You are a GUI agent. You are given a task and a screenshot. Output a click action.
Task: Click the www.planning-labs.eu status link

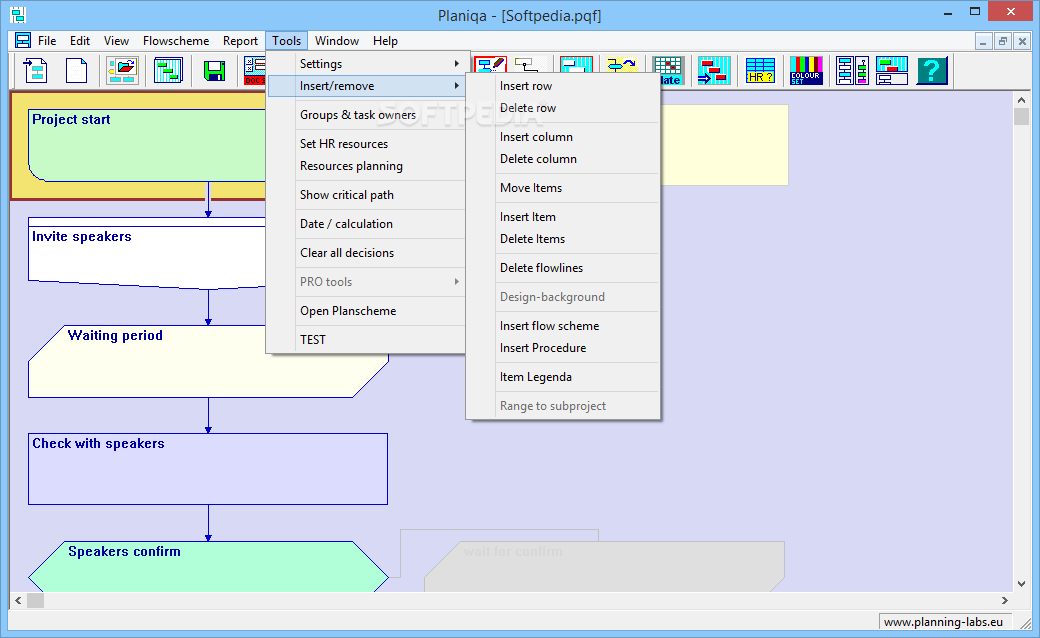coord(943,622)
